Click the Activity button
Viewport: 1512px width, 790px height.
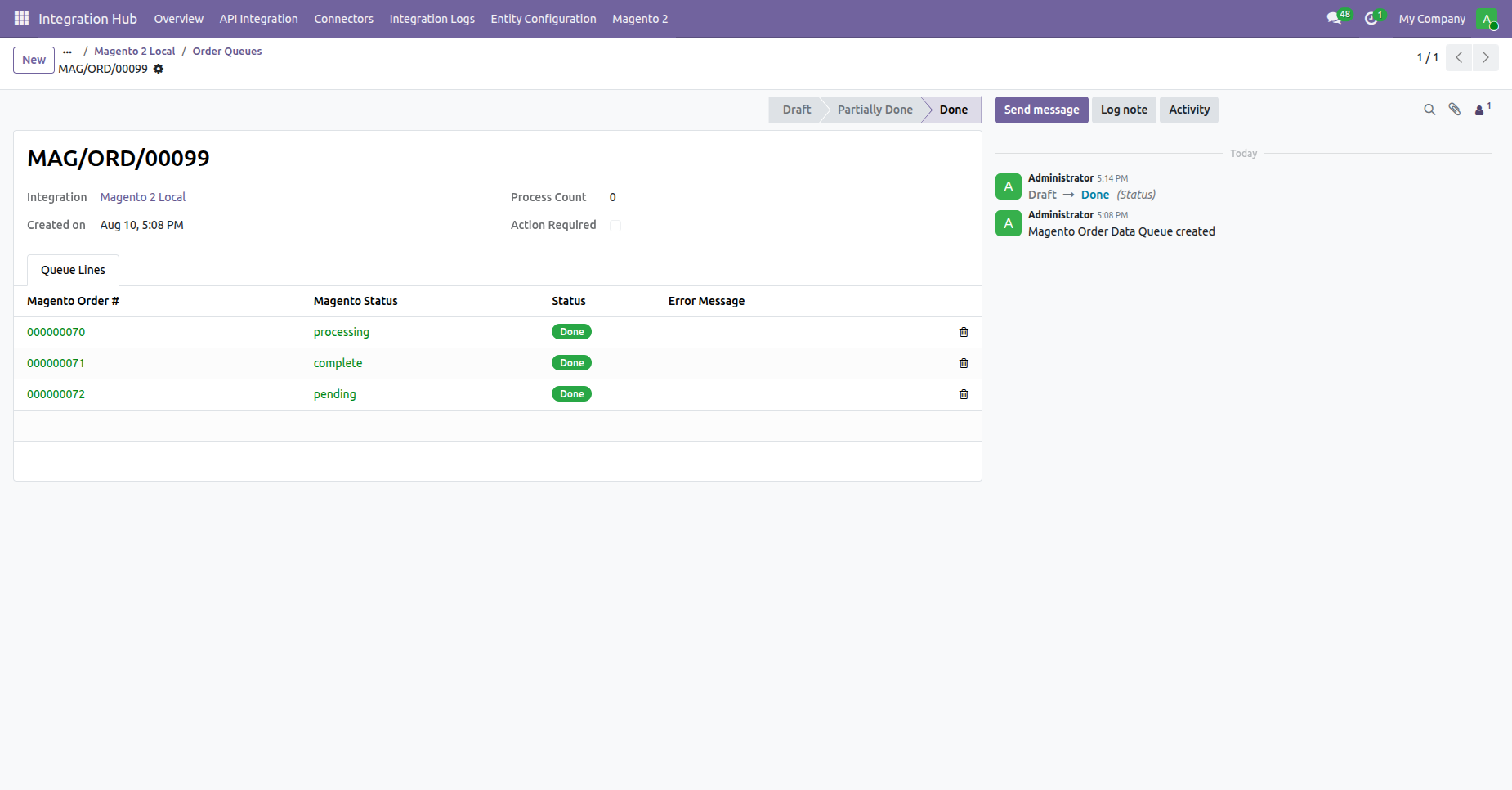[x=1188, y=110]
